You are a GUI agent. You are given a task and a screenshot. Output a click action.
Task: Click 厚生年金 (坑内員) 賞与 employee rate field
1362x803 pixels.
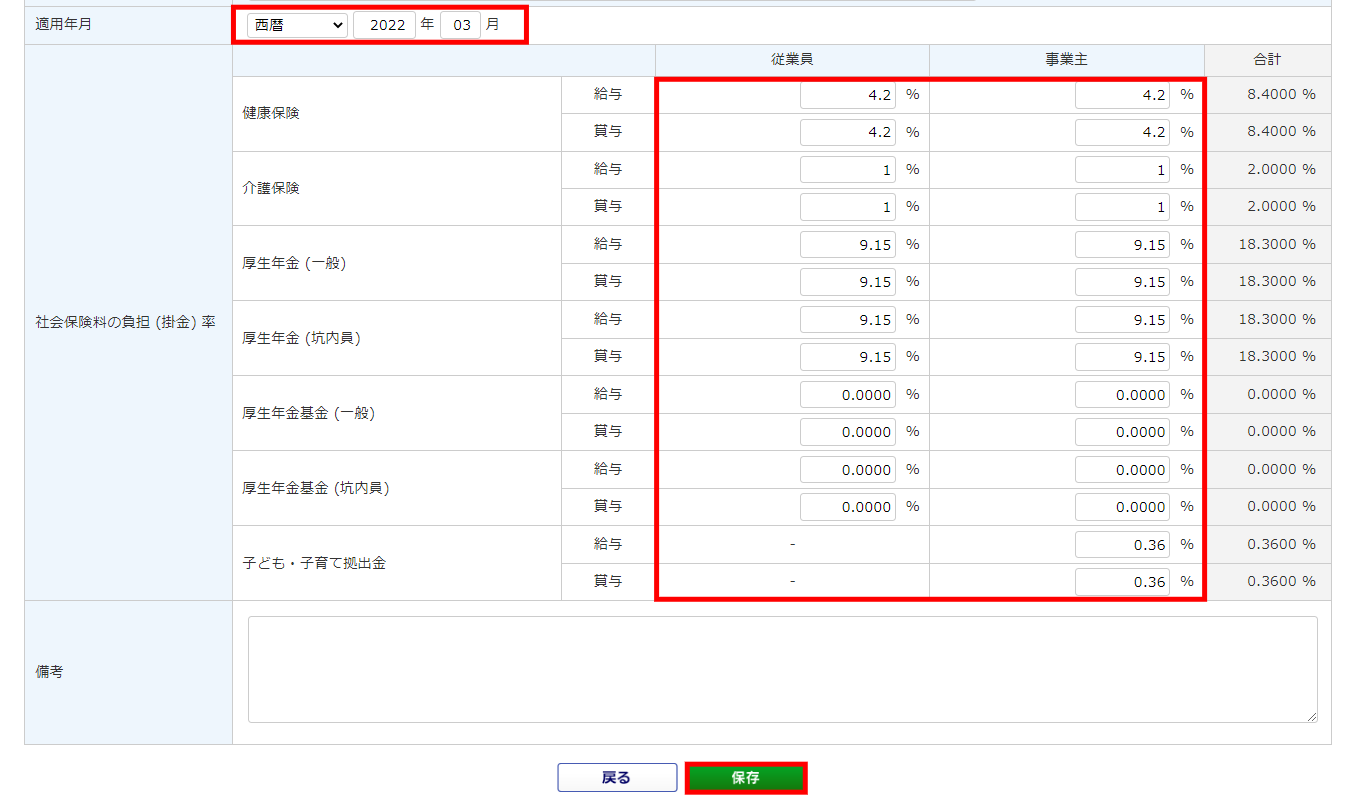tap(847, 357)
